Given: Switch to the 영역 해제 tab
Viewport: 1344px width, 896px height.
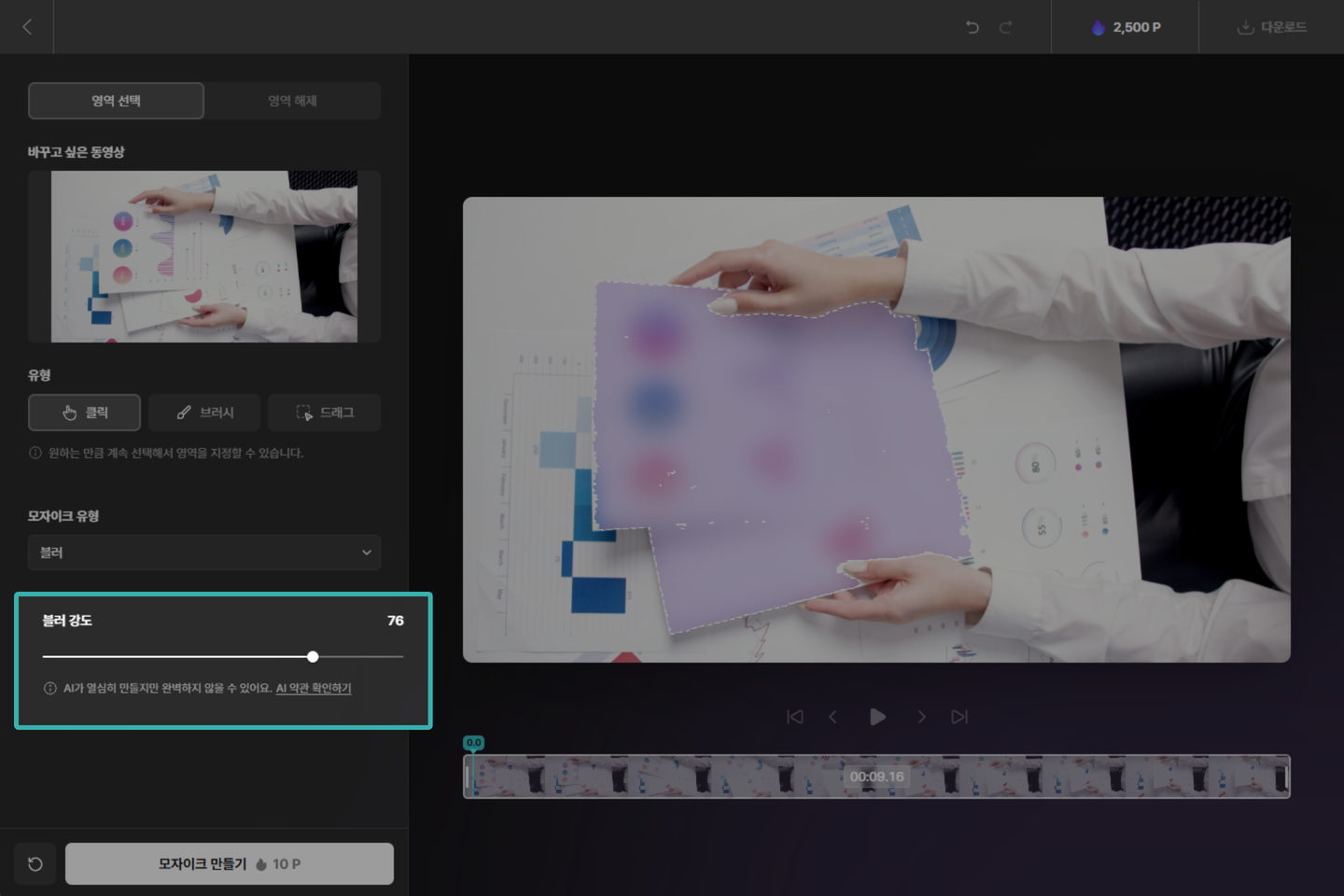Looking at the screenshot, I should 292,101.
